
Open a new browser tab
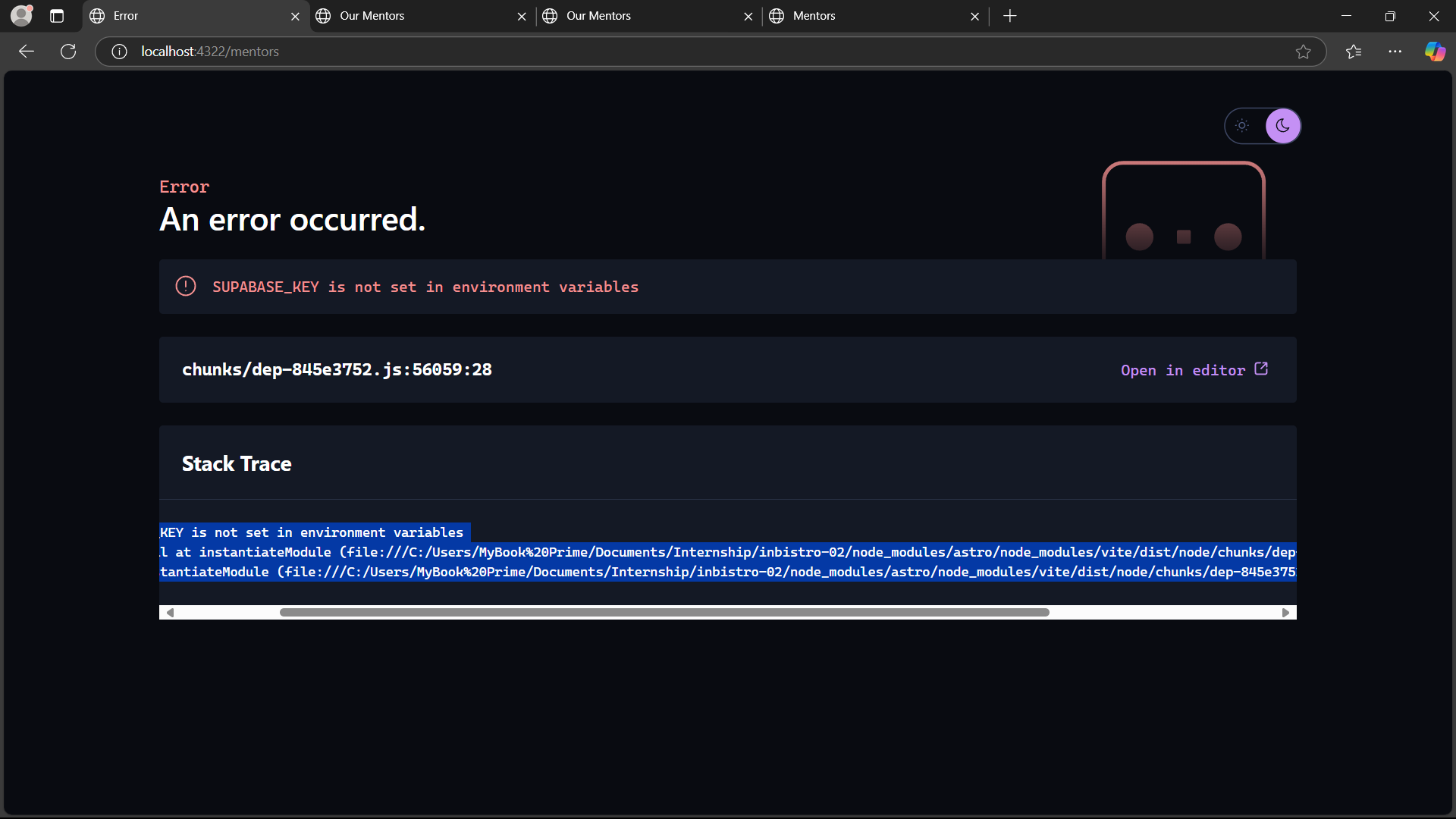point(1009,16)
